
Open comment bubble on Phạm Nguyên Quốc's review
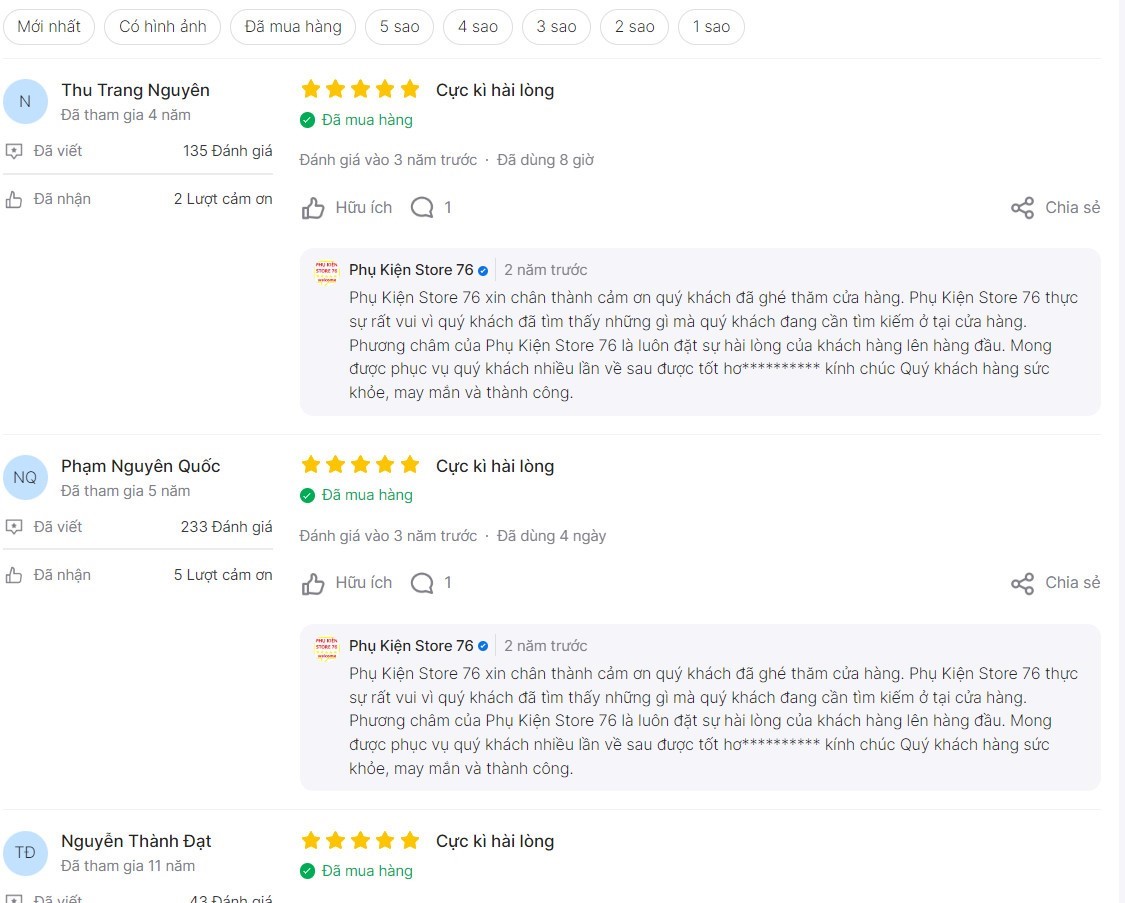point(422,583)
